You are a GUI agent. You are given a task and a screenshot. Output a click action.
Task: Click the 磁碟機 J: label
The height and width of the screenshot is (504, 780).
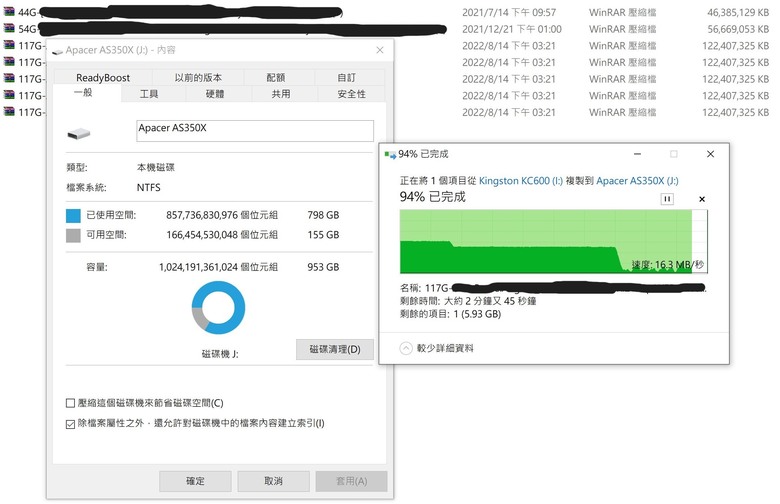coord(219,354)
